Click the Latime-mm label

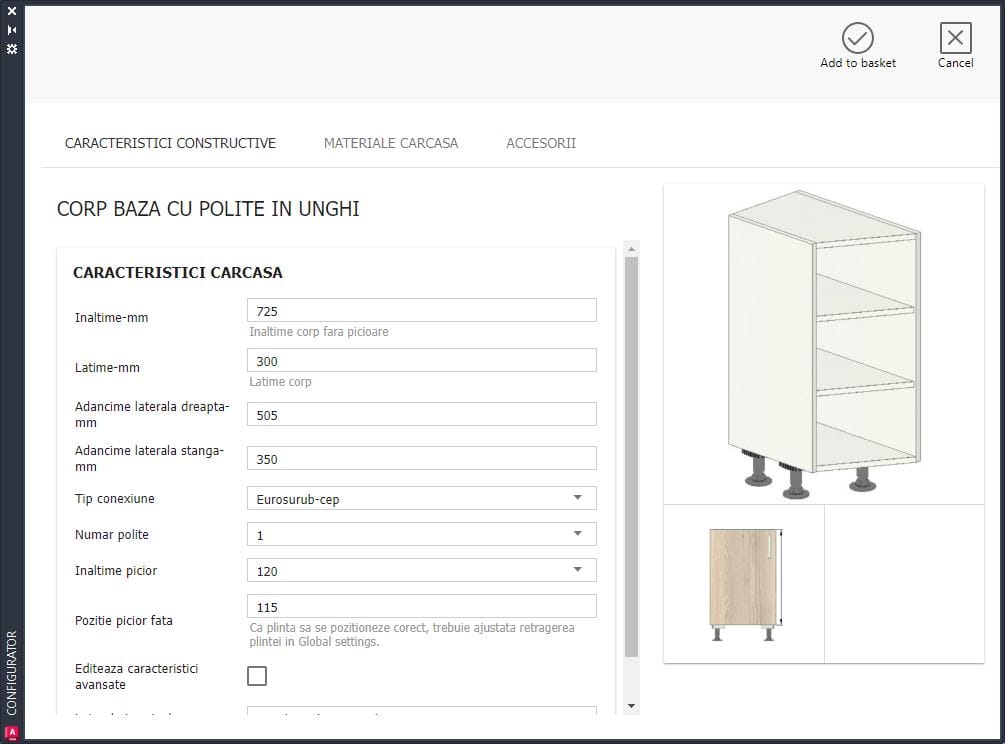click(107, 368)
